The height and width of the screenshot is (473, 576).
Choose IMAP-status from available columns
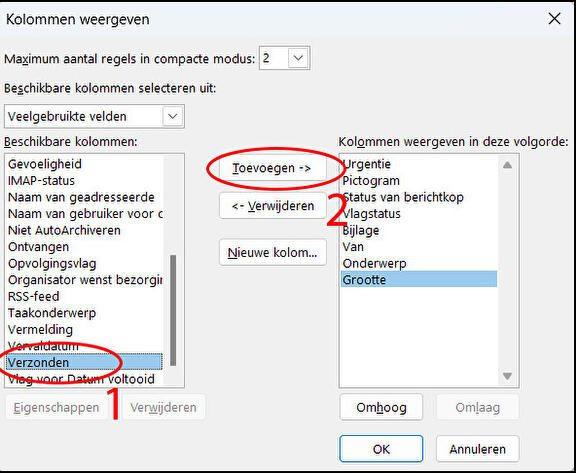84,181
